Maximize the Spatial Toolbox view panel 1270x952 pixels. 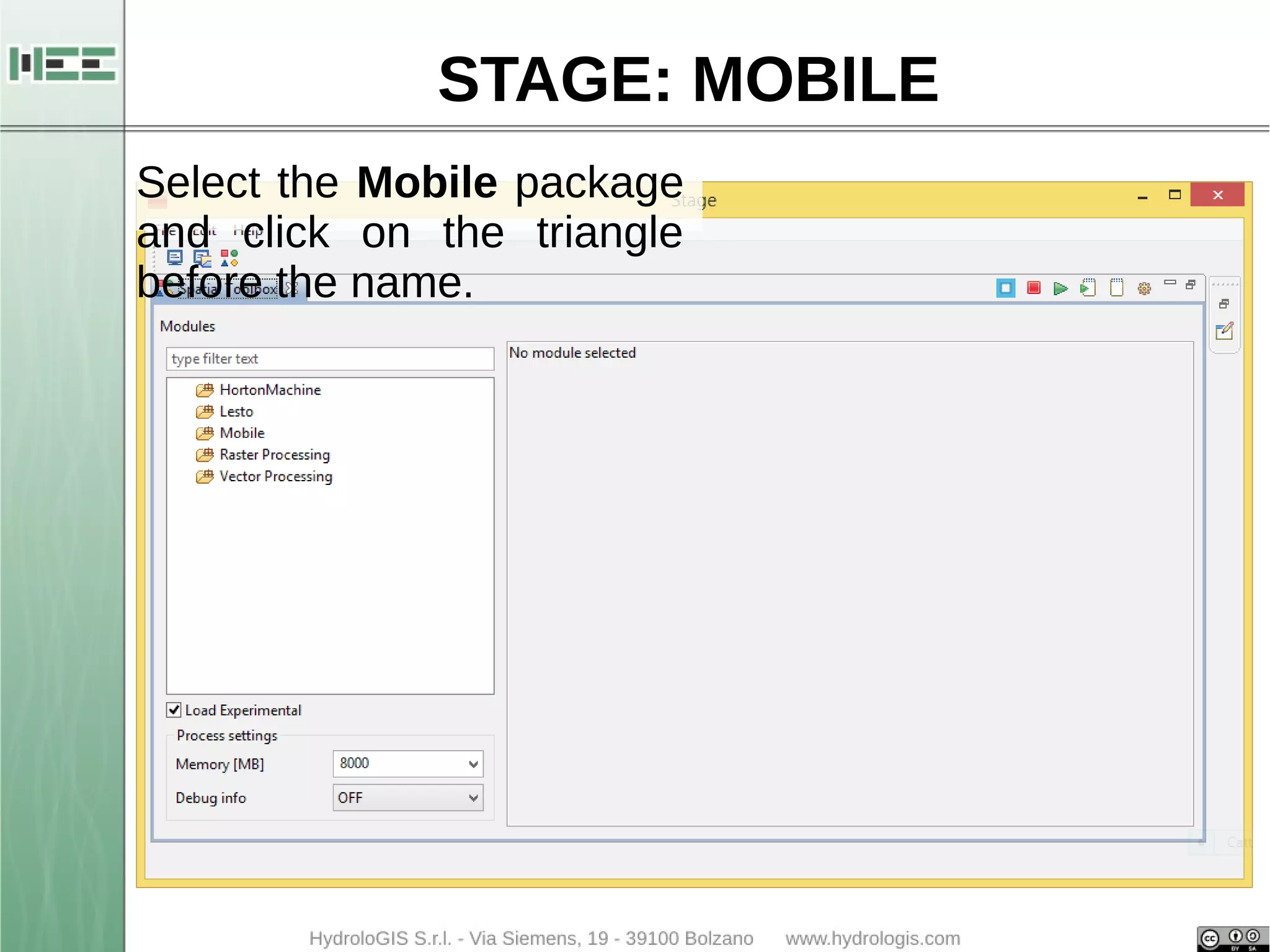tap(1191, 285)
